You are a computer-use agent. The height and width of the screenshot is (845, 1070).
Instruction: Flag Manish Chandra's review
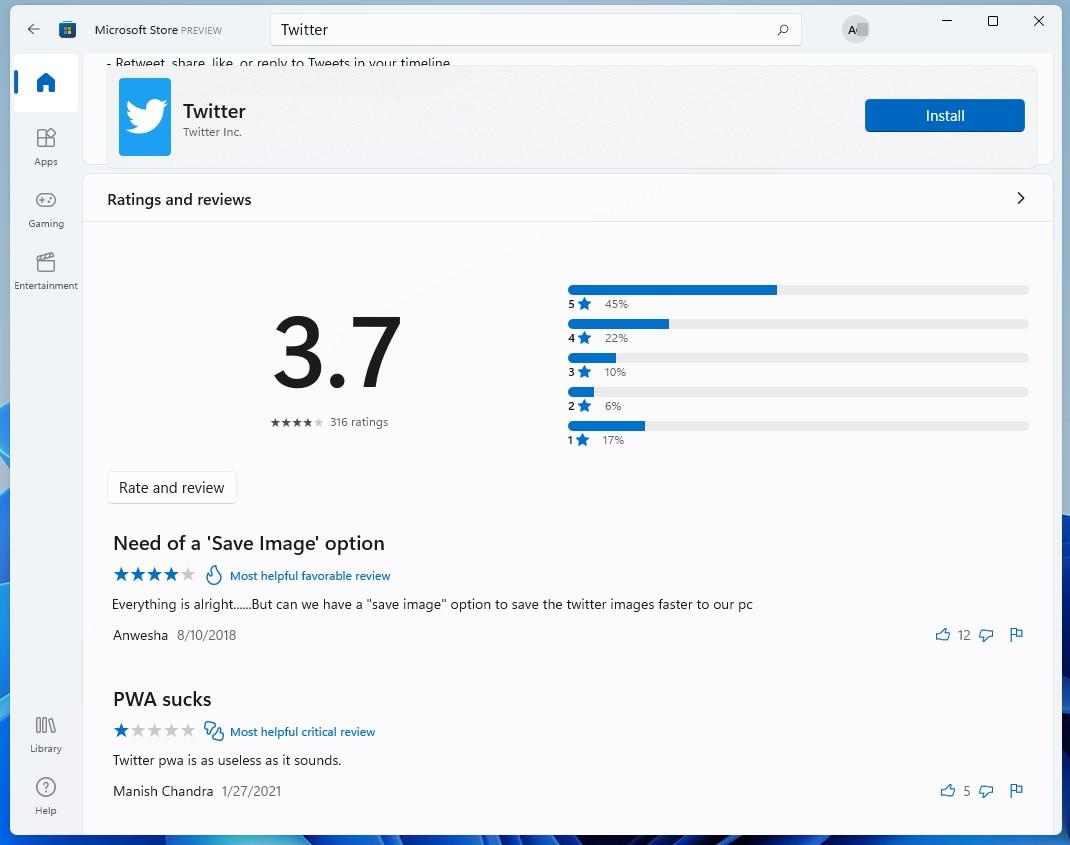(x=1016, y=790)
